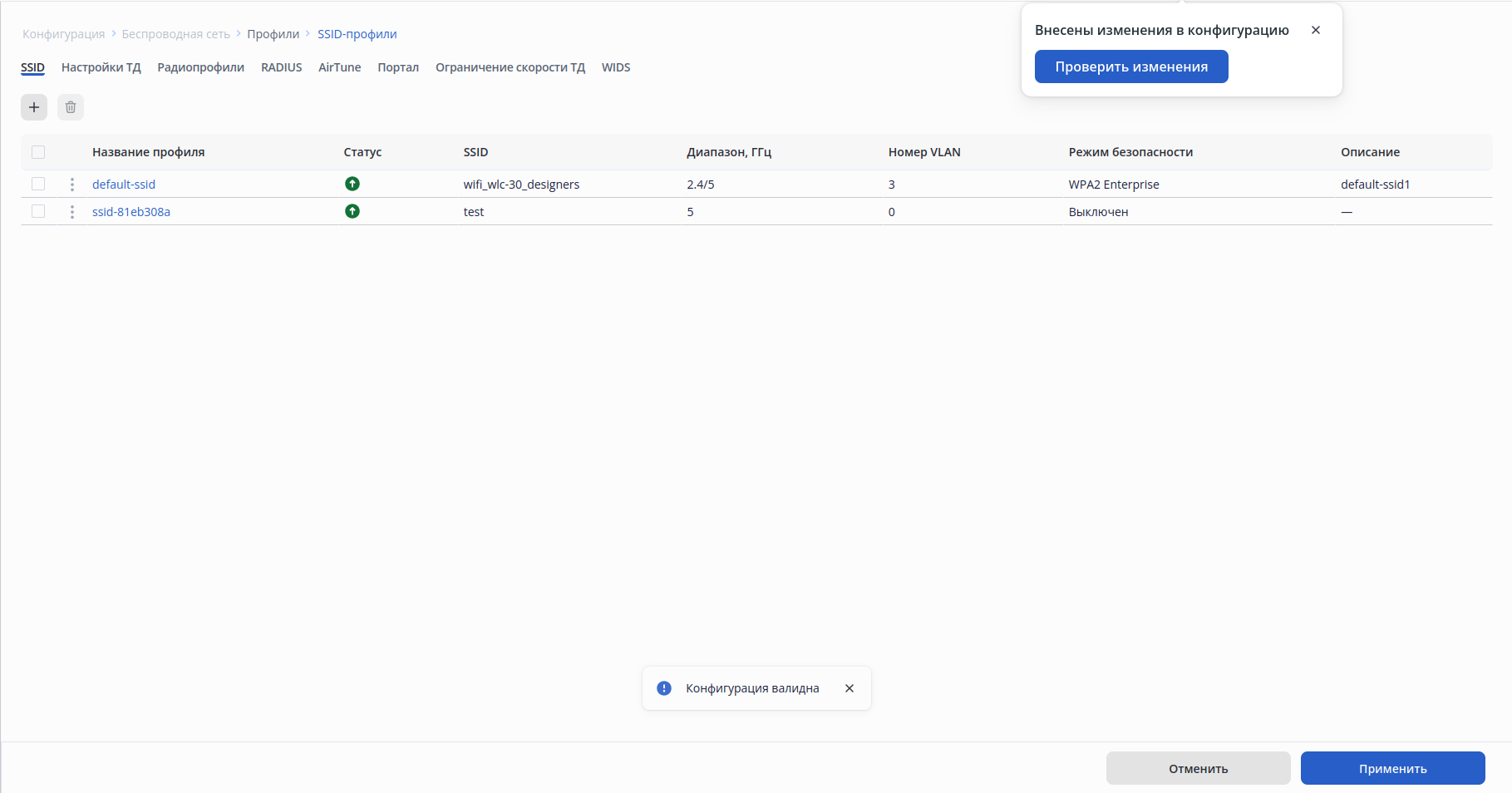Select the WIDS tab
Image resolution: width=1512 pixels, height=793 pixels.
616,67
